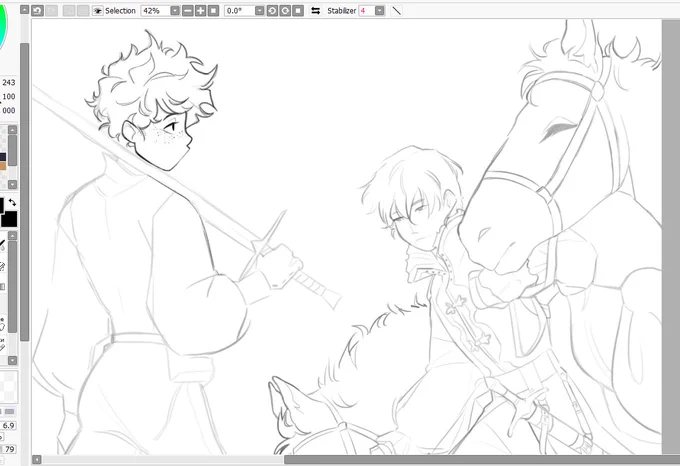
Task: Toggle the selection edge visibility eye
Action: click(98, 11)
